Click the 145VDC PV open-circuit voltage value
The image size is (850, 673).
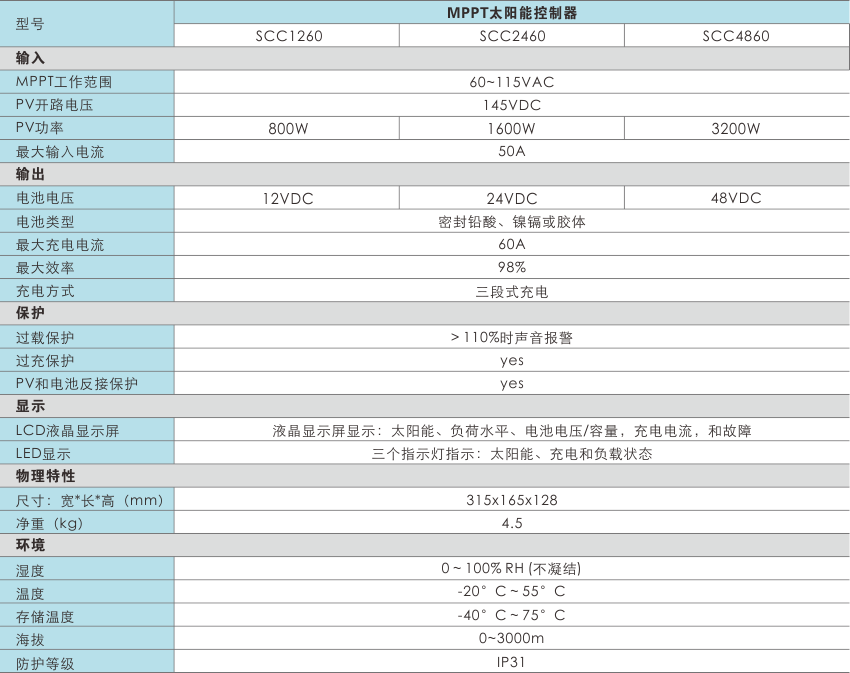click(511, 105)
